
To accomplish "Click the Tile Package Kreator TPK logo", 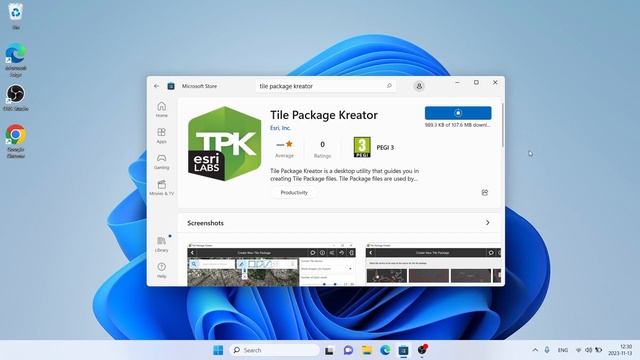I will pos(224,144).
